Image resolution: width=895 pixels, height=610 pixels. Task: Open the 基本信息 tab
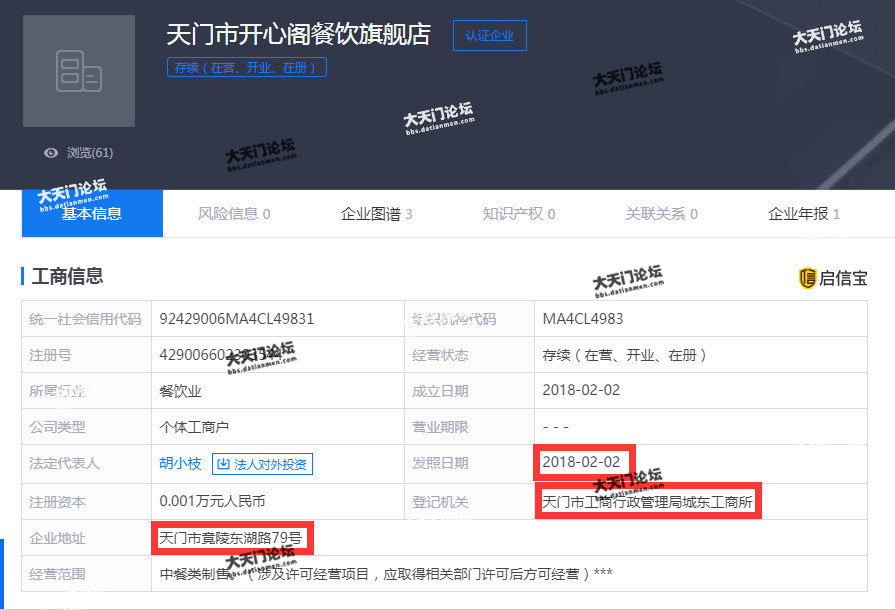[x=92, y=213]
